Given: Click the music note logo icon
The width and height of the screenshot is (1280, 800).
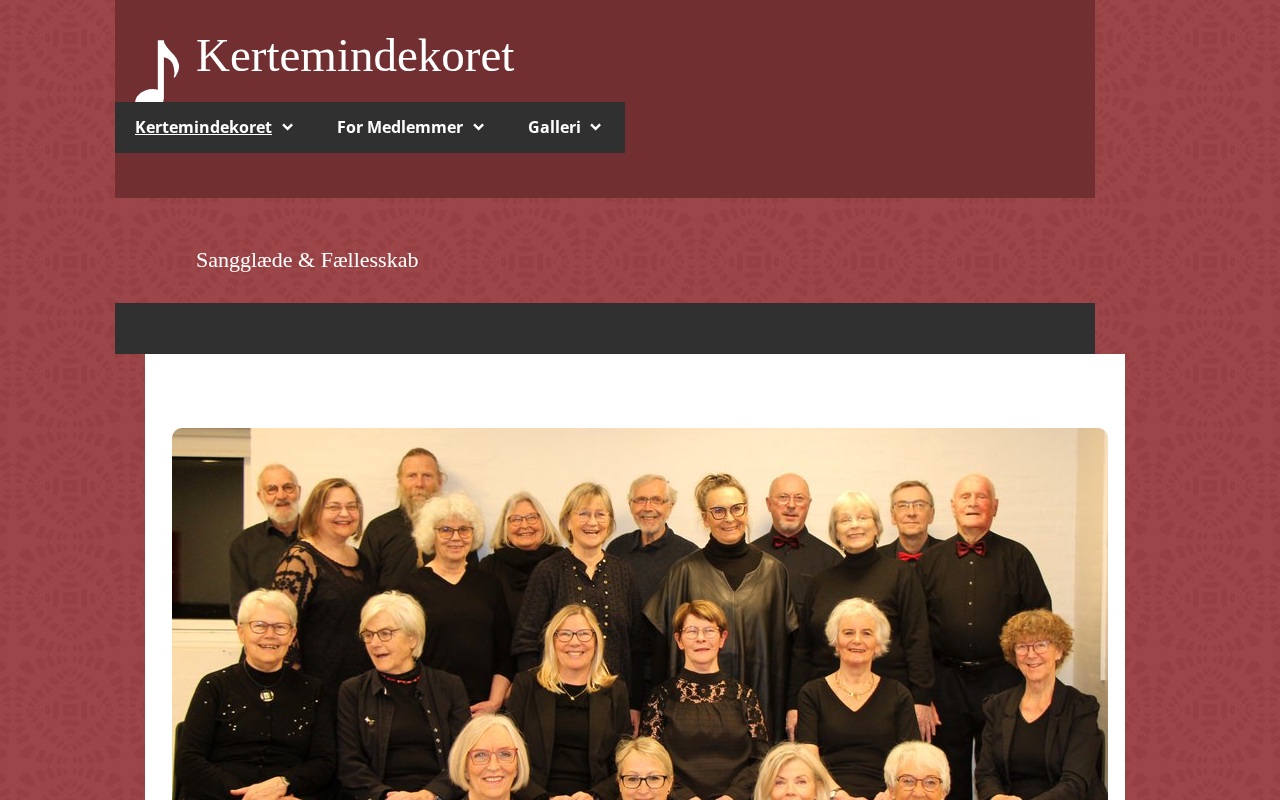Looking at the screenshot, I should pos(157,70).
